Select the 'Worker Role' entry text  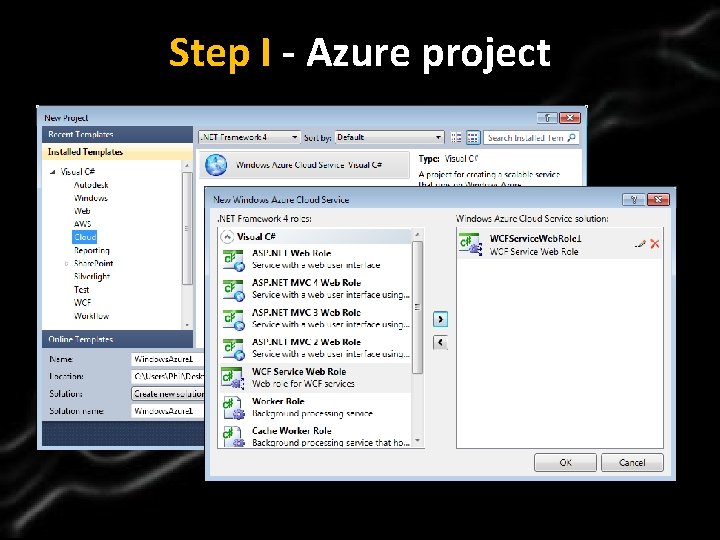[x=278, y=401]
